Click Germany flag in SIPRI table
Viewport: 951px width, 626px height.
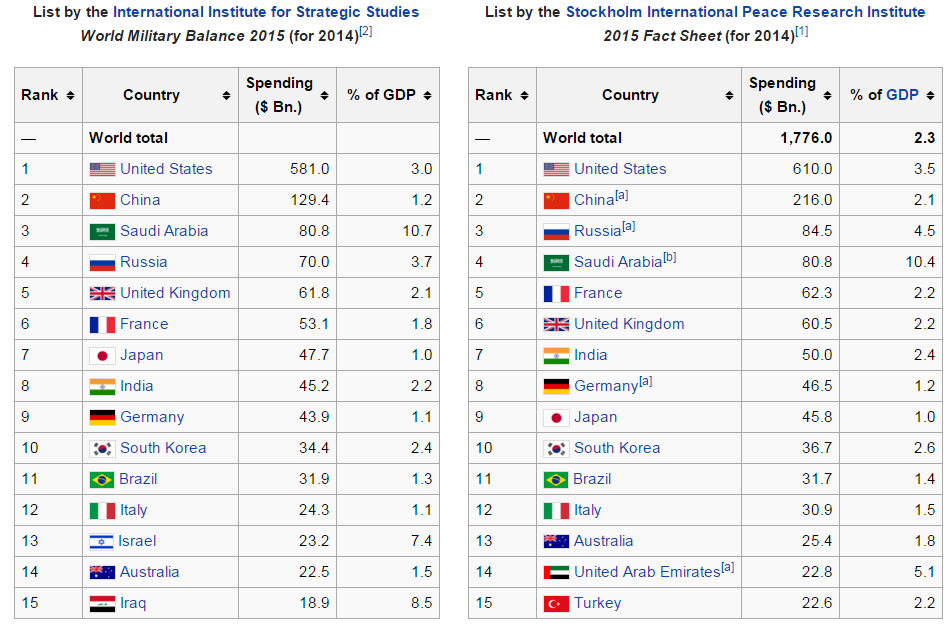pos(556,386)
